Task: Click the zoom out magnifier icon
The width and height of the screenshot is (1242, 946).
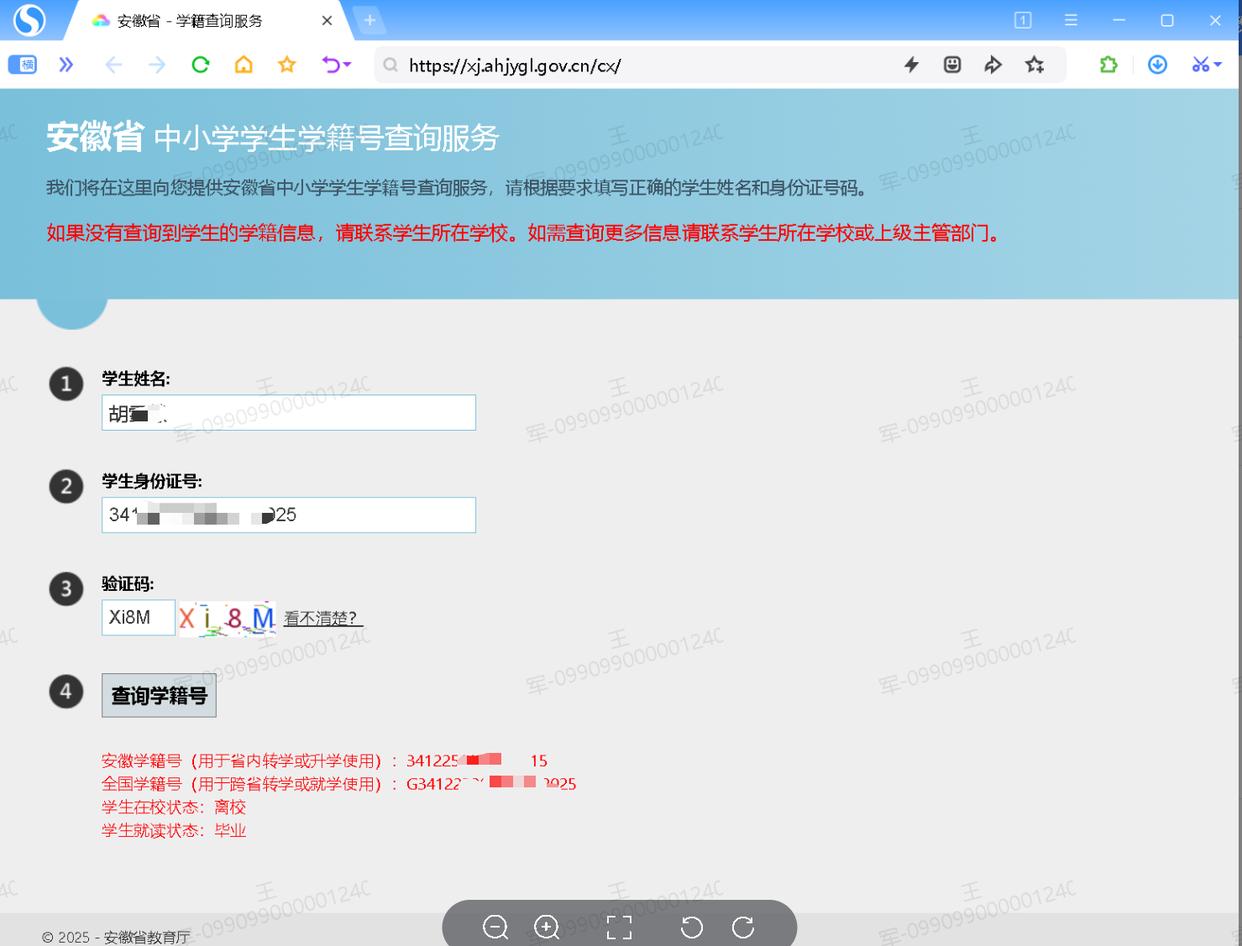Action: point(495,927)
